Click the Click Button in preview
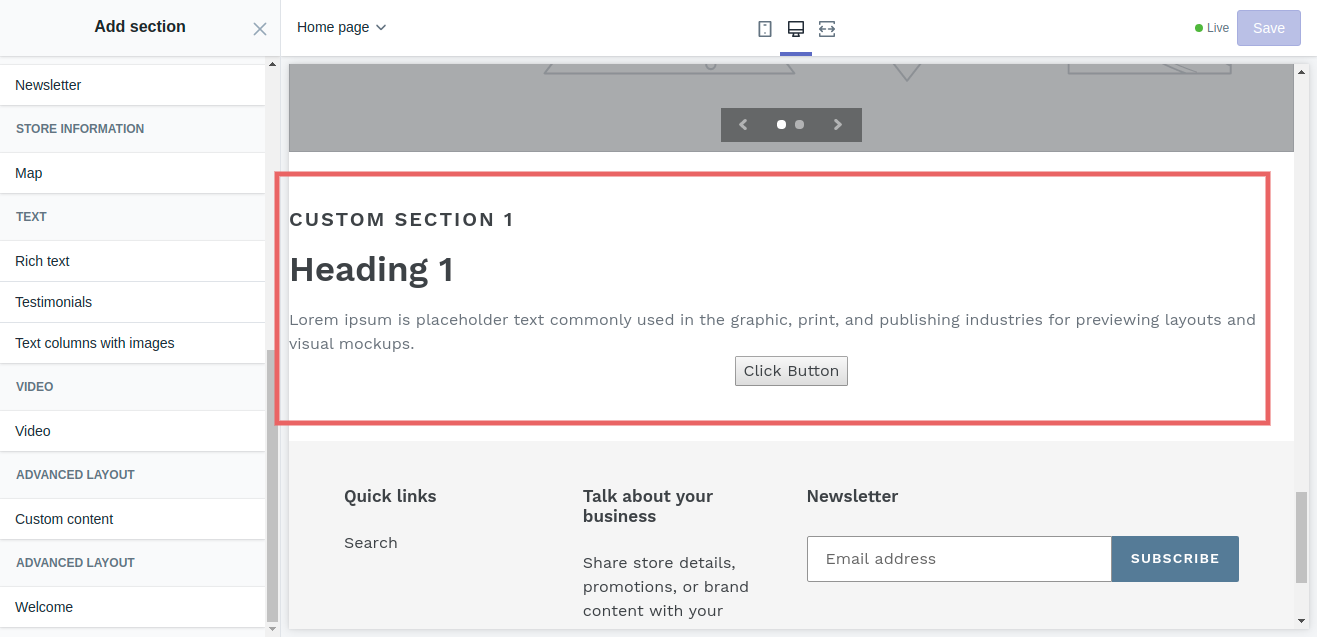 point(791,371)
